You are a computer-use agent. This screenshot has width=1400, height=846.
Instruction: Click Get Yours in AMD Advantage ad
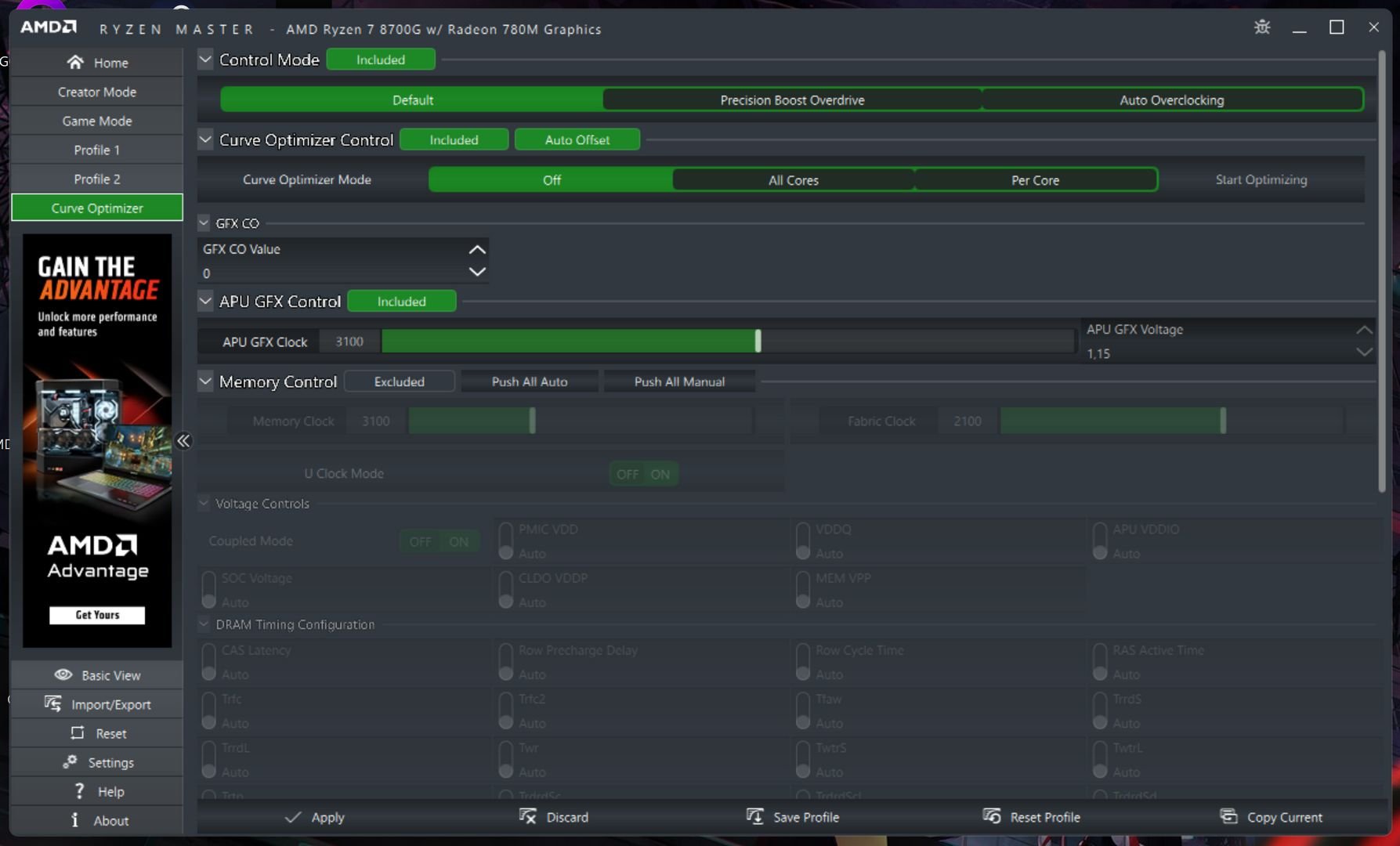97,615
